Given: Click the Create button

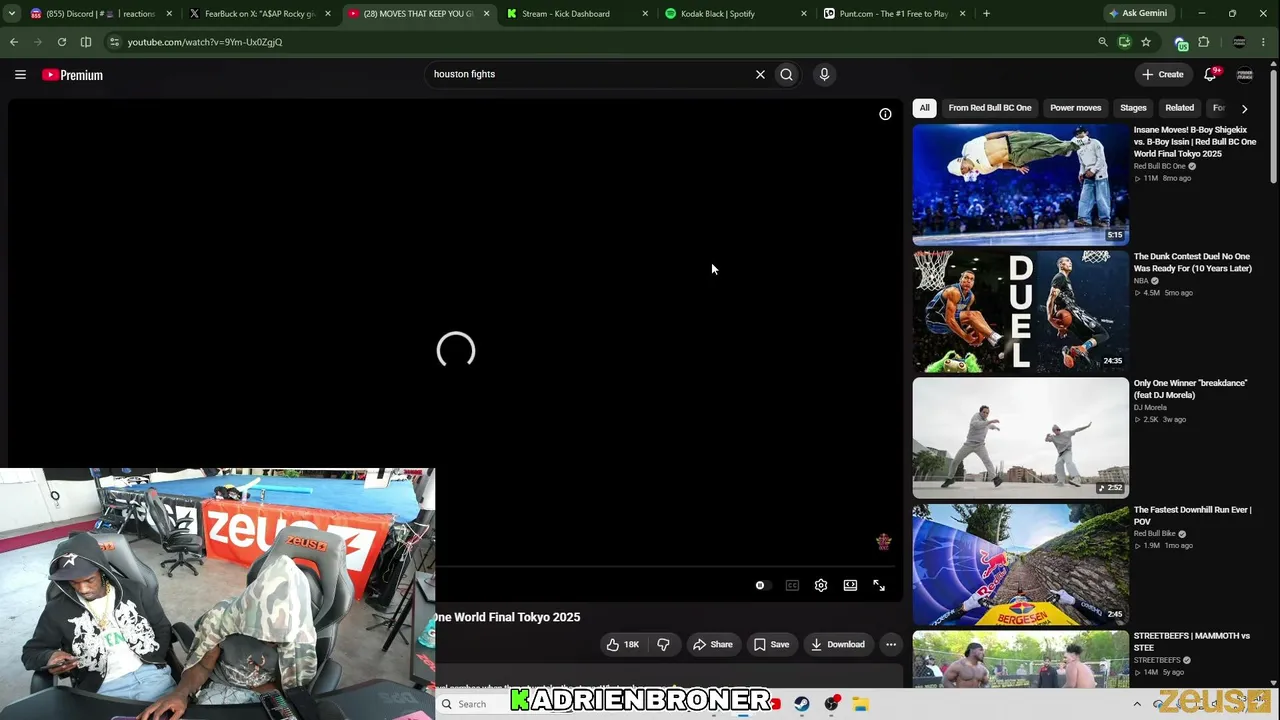Looking at the screenshot, I should pyautogui.click(x=1163, y=74).
